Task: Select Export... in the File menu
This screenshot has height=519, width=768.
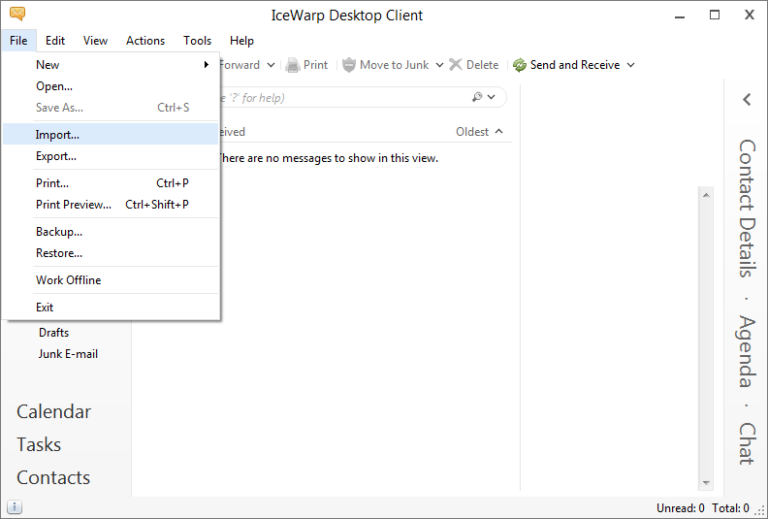Action: click(x=111, y=156)
